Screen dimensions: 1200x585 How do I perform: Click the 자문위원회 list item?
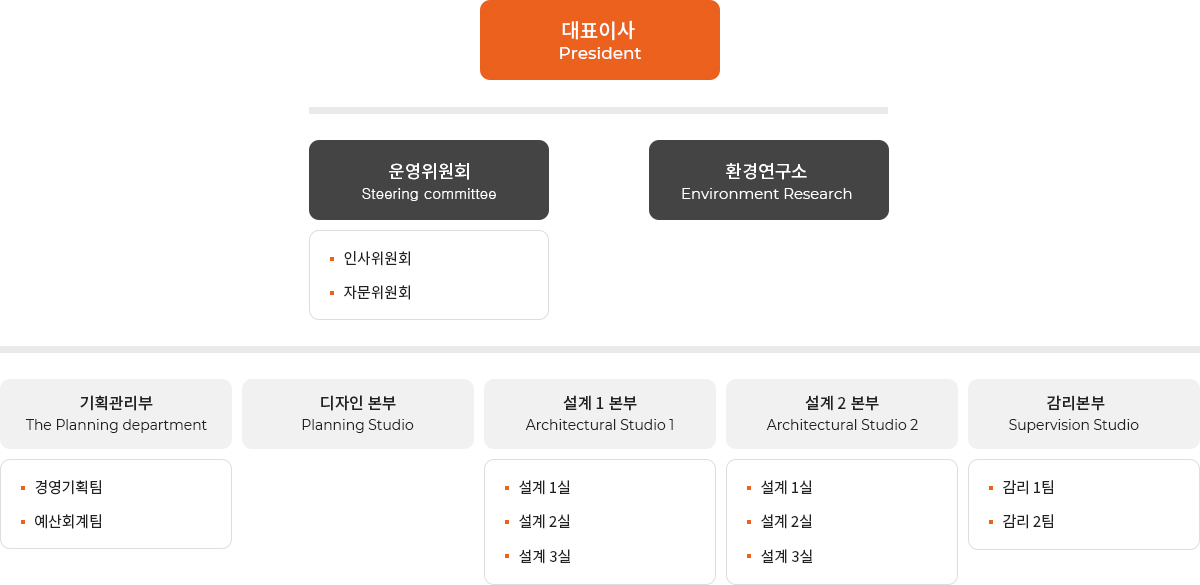click(x=377, y=292)
